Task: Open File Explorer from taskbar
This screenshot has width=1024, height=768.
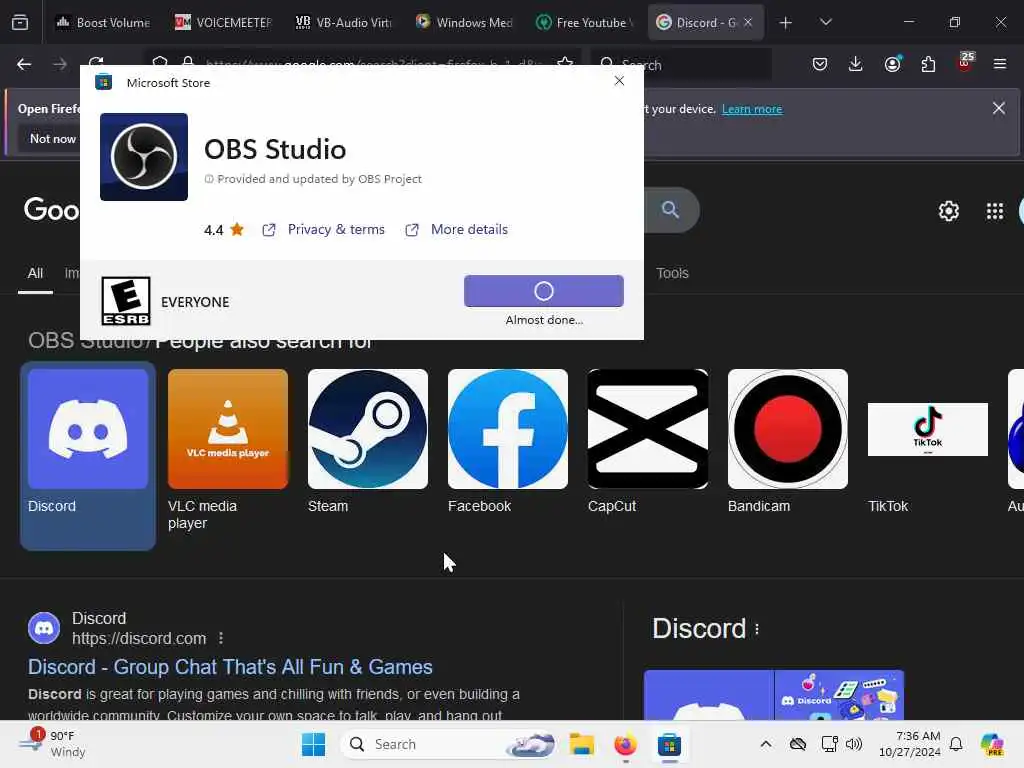Action: pyautogui.click(x=581, y=744)
